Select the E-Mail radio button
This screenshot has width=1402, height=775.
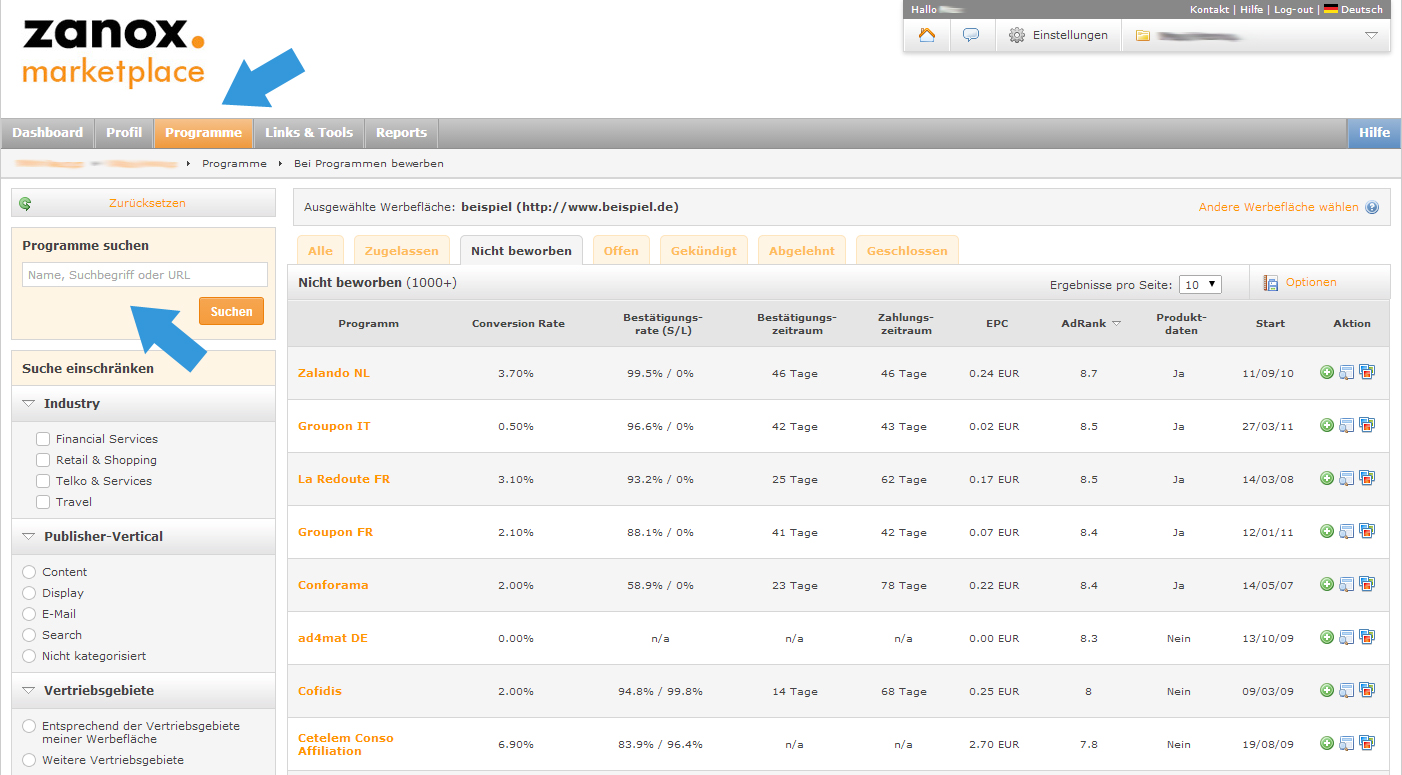click(x=29, y=614)
